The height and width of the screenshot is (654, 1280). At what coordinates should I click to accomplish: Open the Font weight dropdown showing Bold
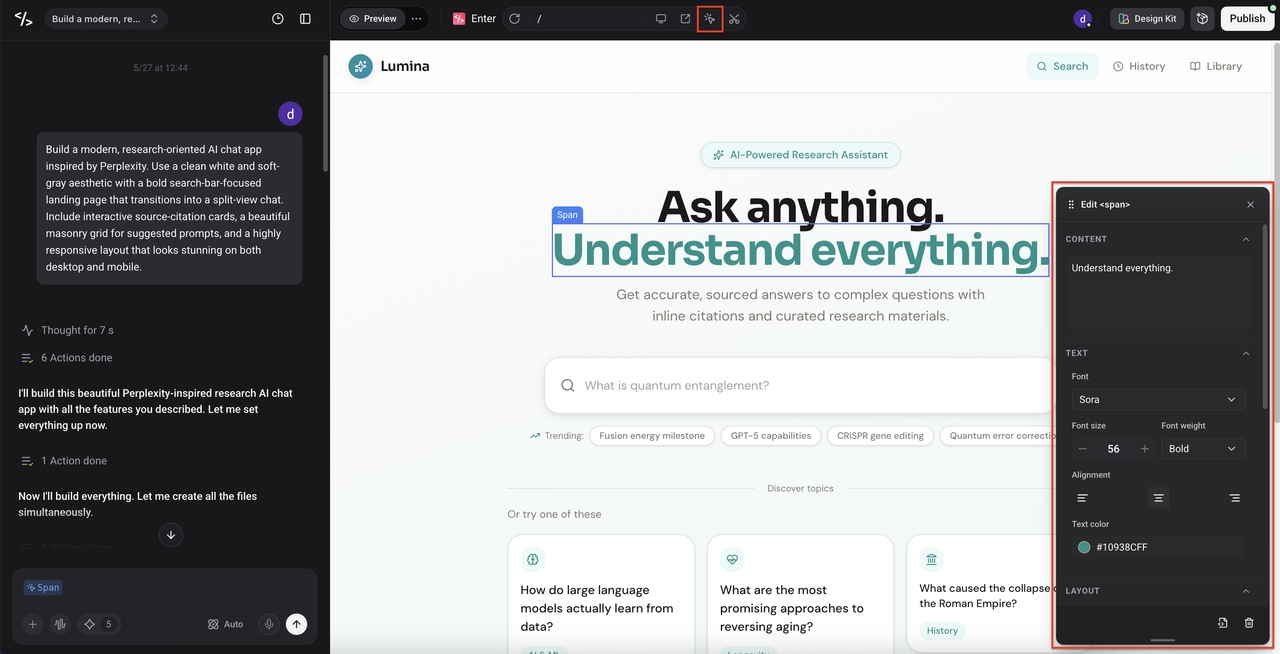pyautogui.click(x=1203, y=449)
